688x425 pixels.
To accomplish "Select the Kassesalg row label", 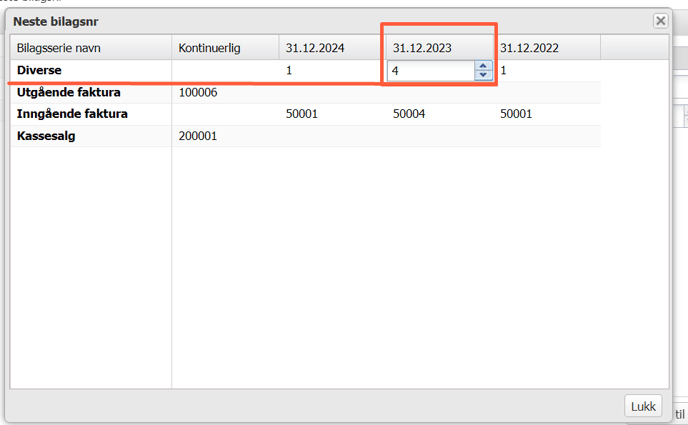I will tap(46, 136).
